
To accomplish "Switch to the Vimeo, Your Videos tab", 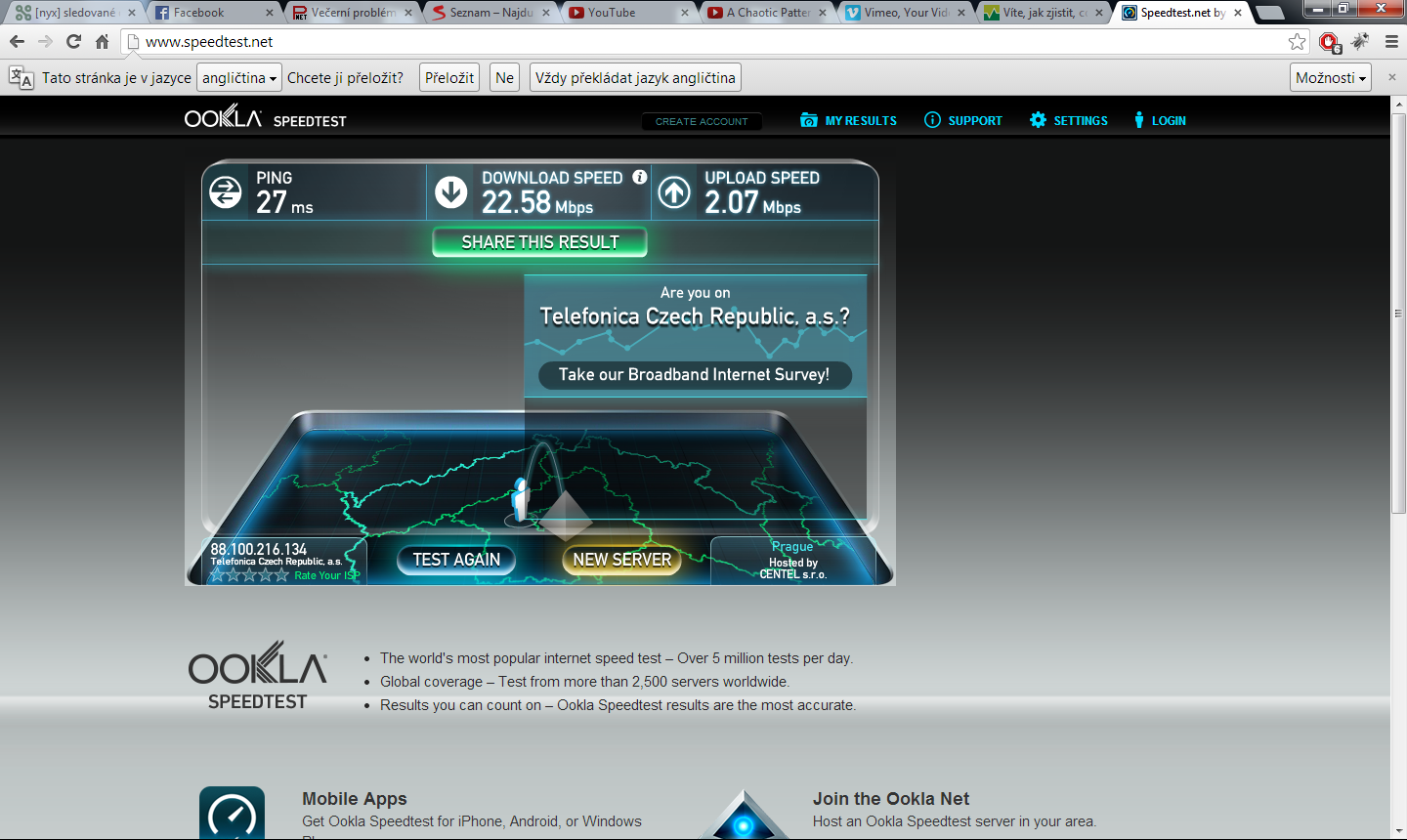I will [907, 13].
